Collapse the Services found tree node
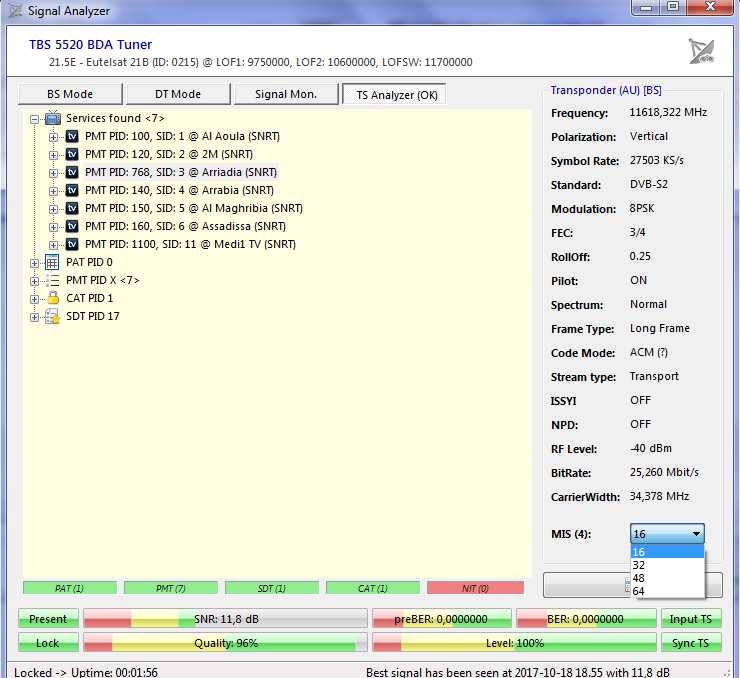 click(x=35, y=118)
